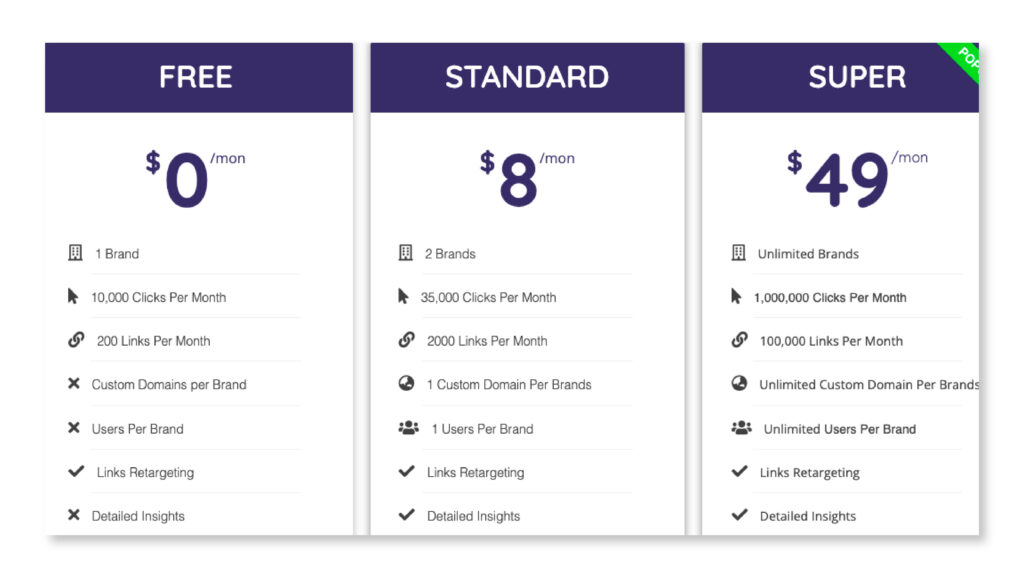Click the checkmark beside Standard plan Detailed Insights
The height and width of the screenshot is (578, 1024).
[x=406, y=516]
